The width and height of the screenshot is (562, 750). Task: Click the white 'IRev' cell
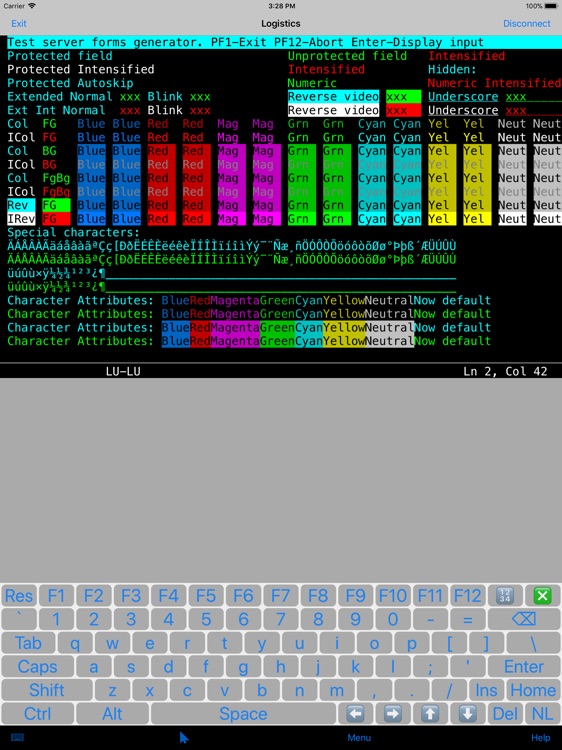coord(21,219)
